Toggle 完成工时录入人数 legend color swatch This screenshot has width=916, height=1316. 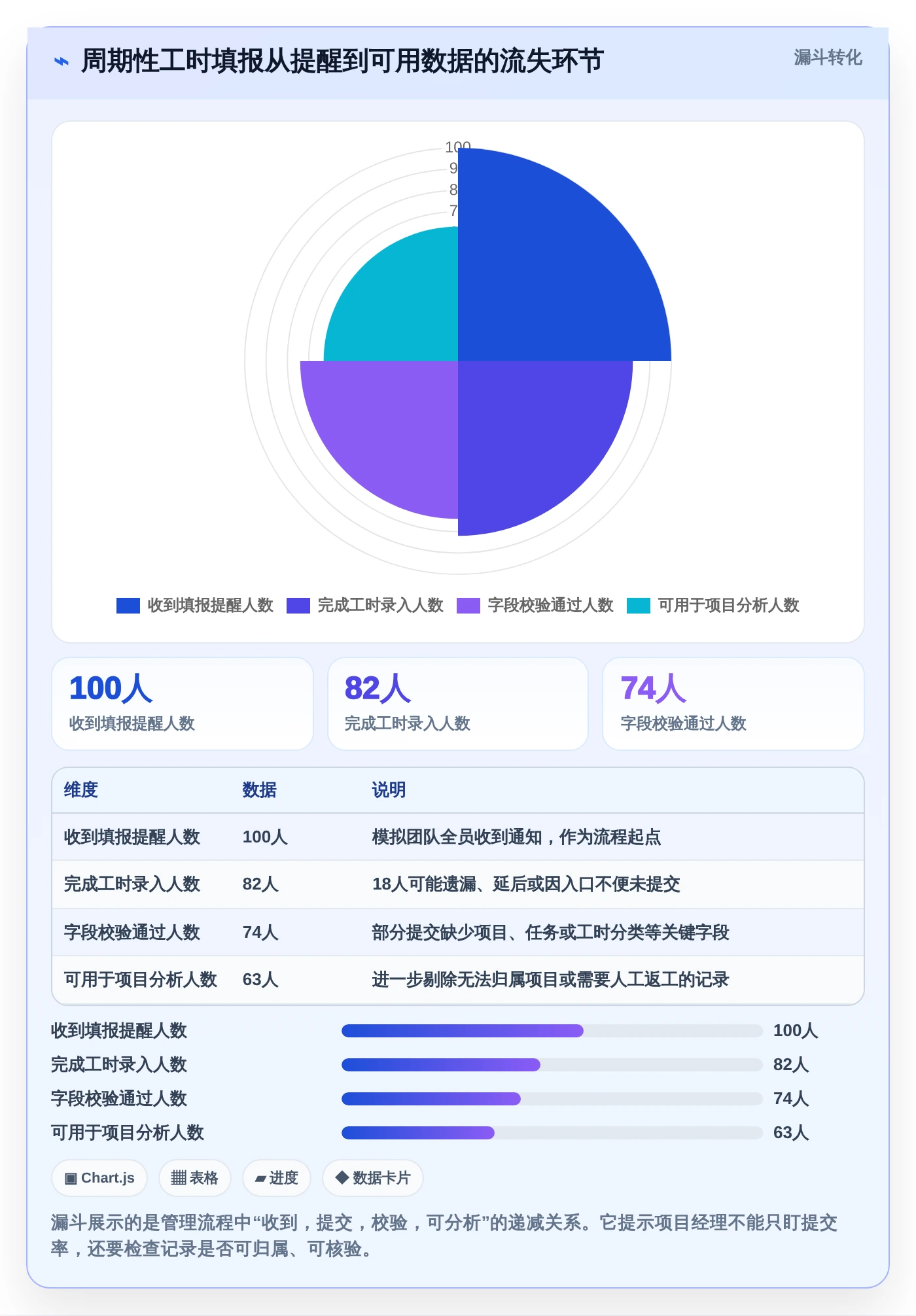pyautogui.click(x=298, y=606)
